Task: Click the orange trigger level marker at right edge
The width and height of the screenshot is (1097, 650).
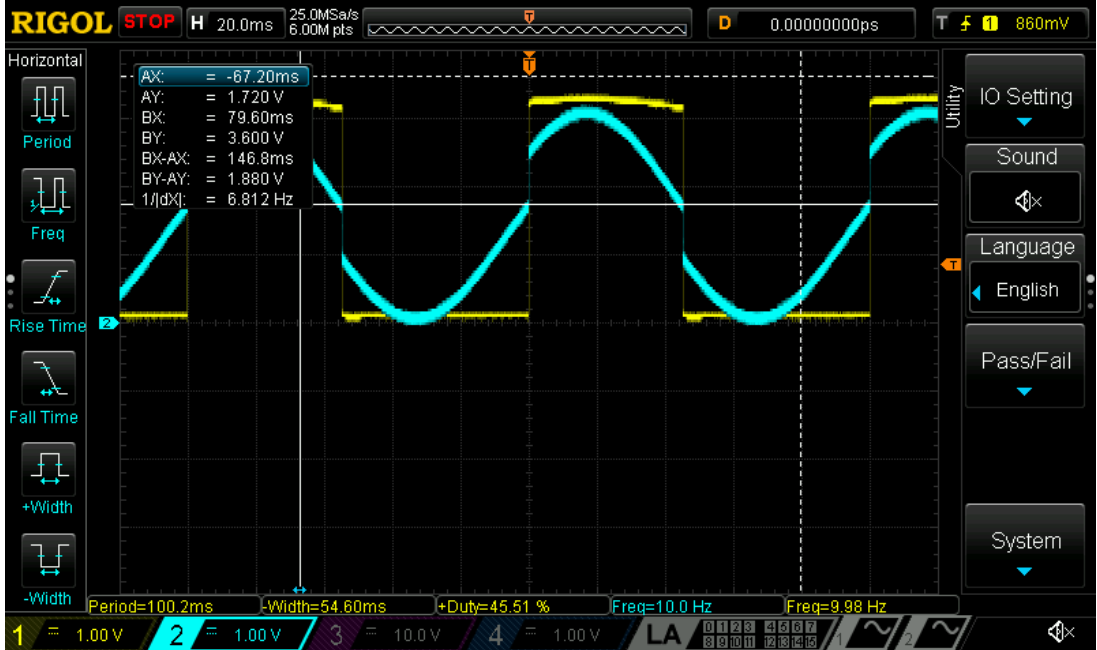Action: (x=951, y=264)
